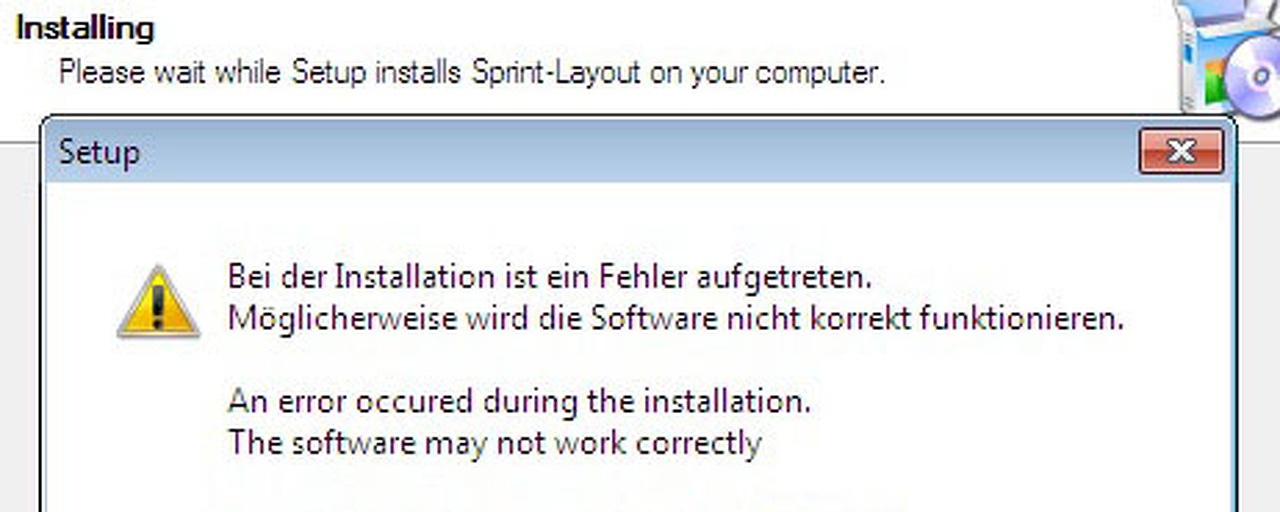Click the "Setup" dialog title text

pyautogui.click(x=99, y=153)
